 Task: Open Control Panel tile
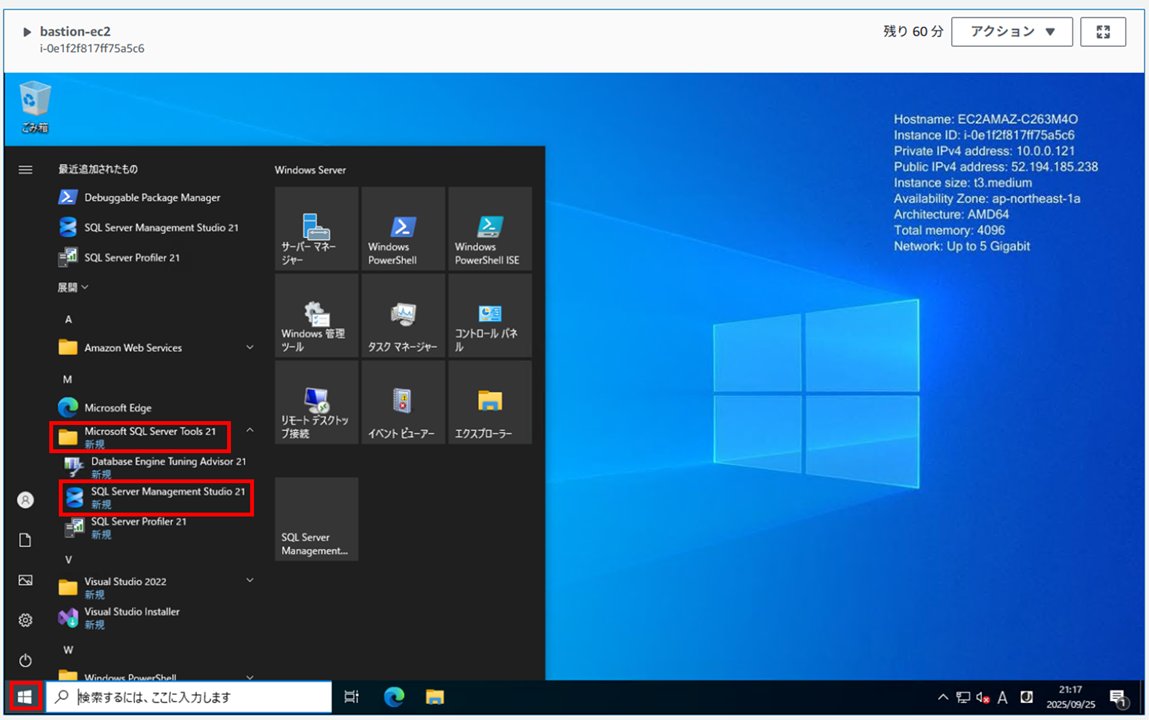(489, 316)
